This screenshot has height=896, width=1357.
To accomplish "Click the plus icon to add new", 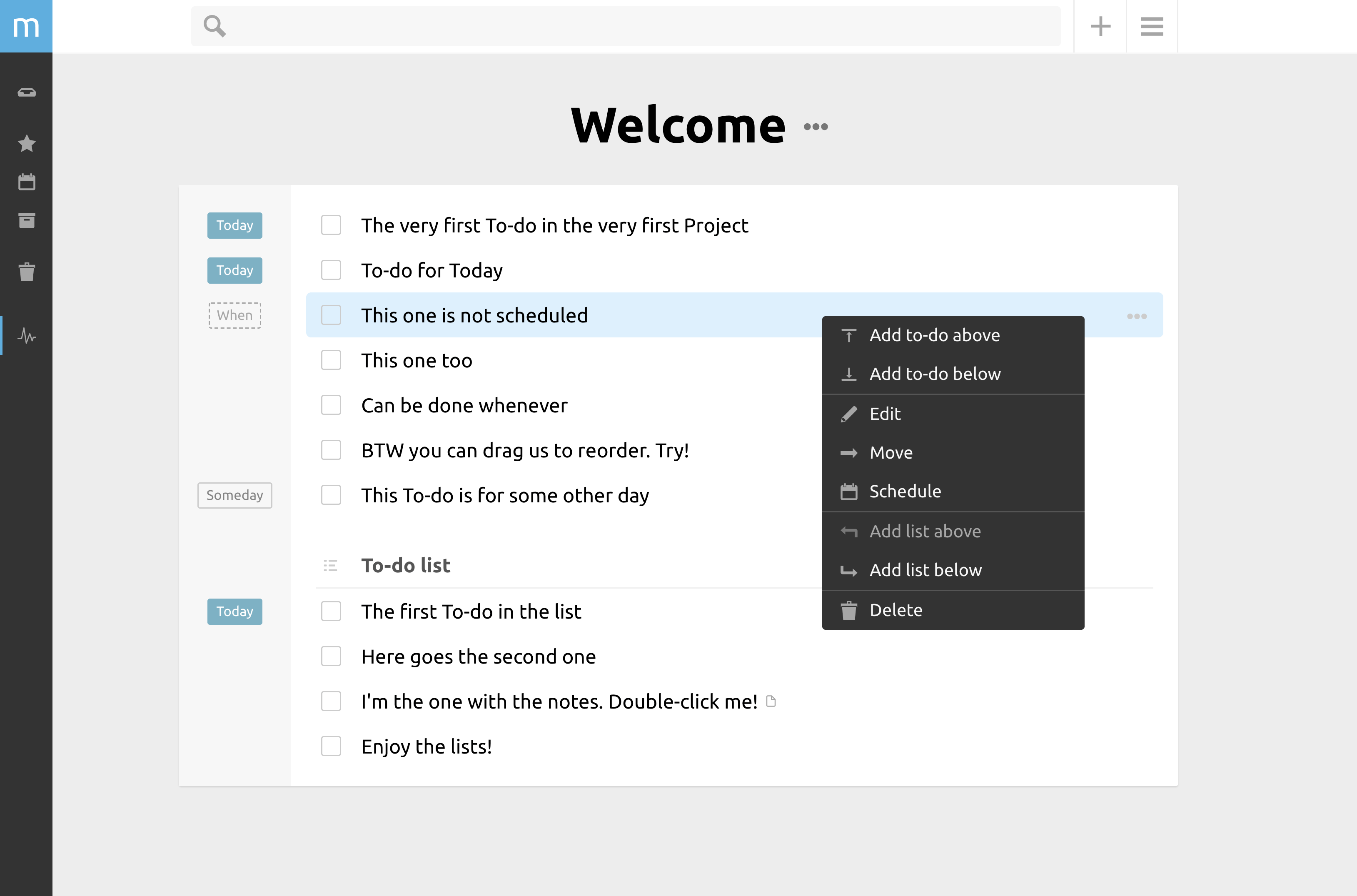I will point(1100,26).
